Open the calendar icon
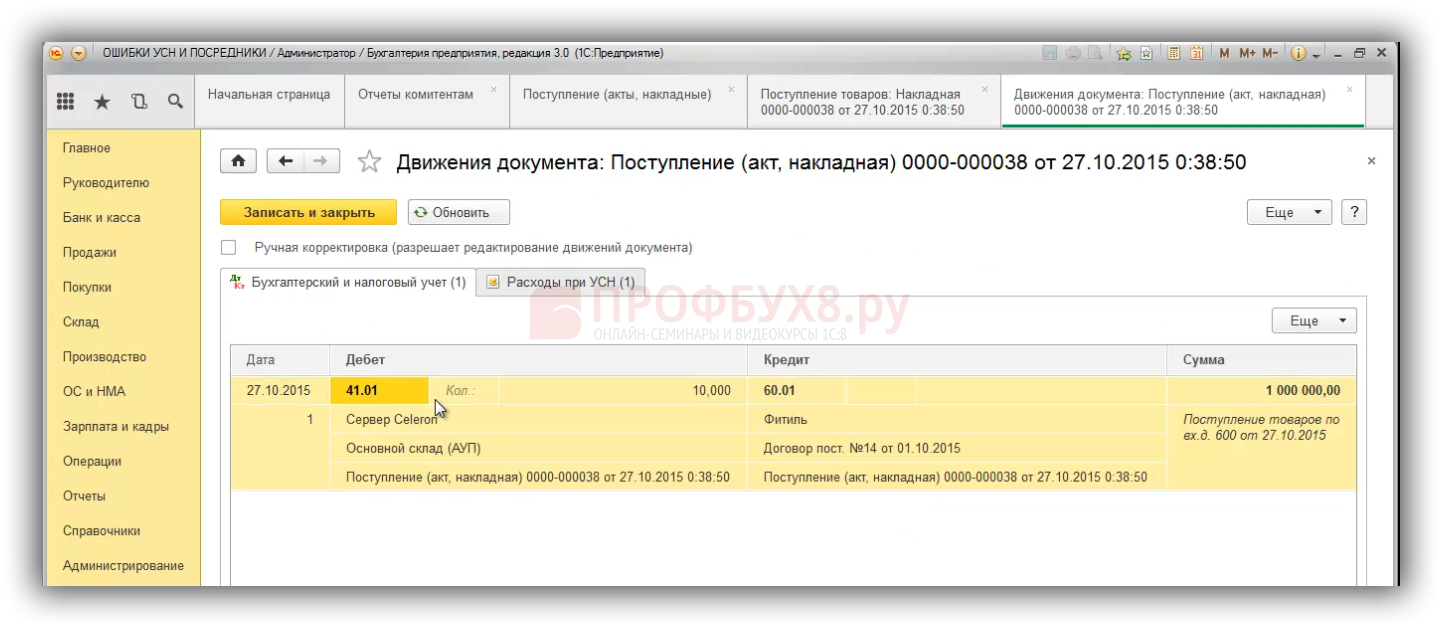1442x628 pixels. pyautogui.click(x=1196, y=53)
